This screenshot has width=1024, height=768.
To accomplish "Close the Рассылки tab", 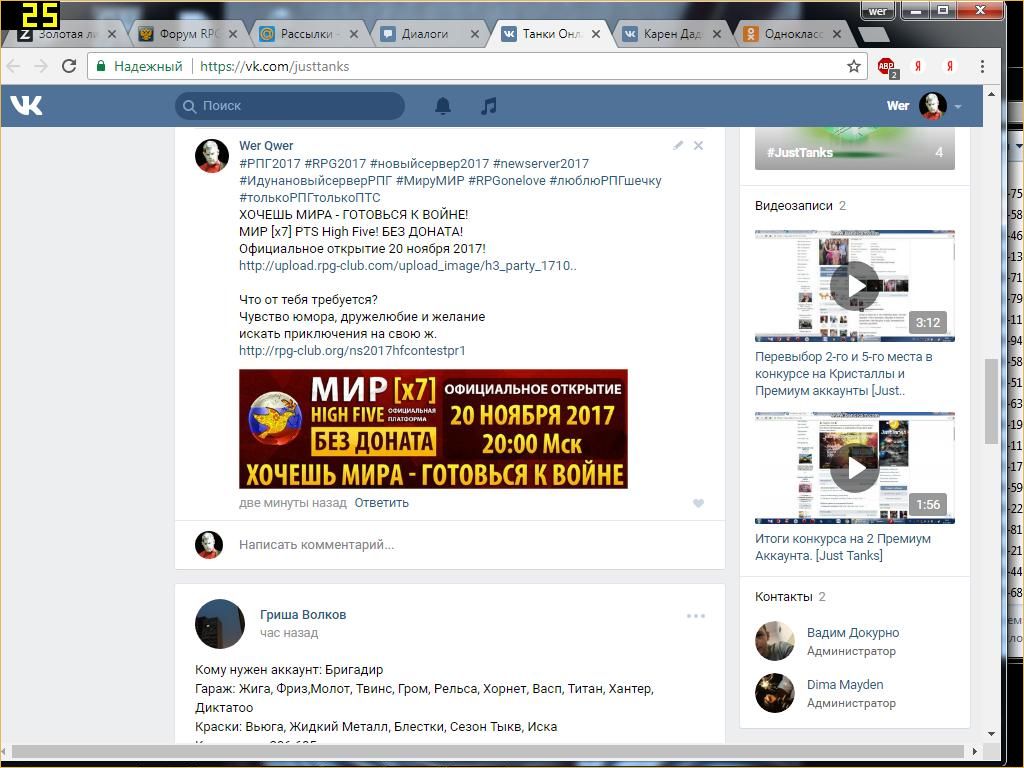I will (x=353, y=34).
